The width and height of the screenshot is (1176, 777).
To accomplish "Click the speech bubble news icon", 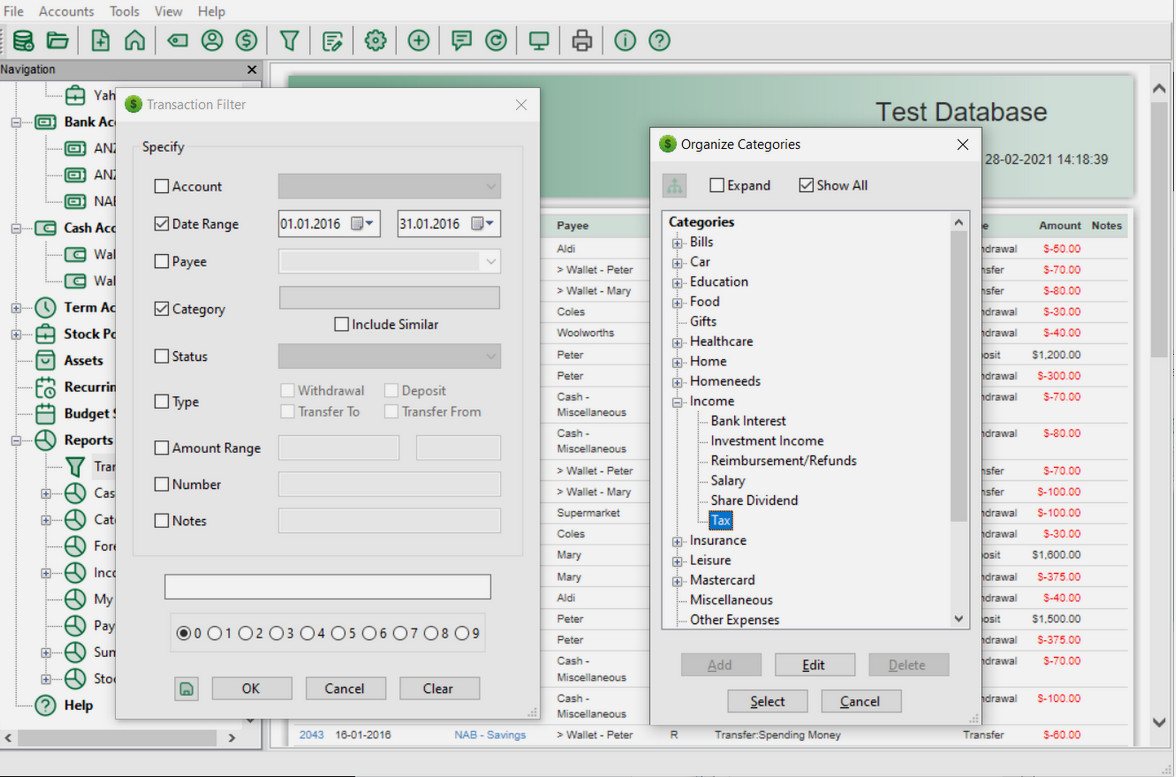I will [461, 40].
